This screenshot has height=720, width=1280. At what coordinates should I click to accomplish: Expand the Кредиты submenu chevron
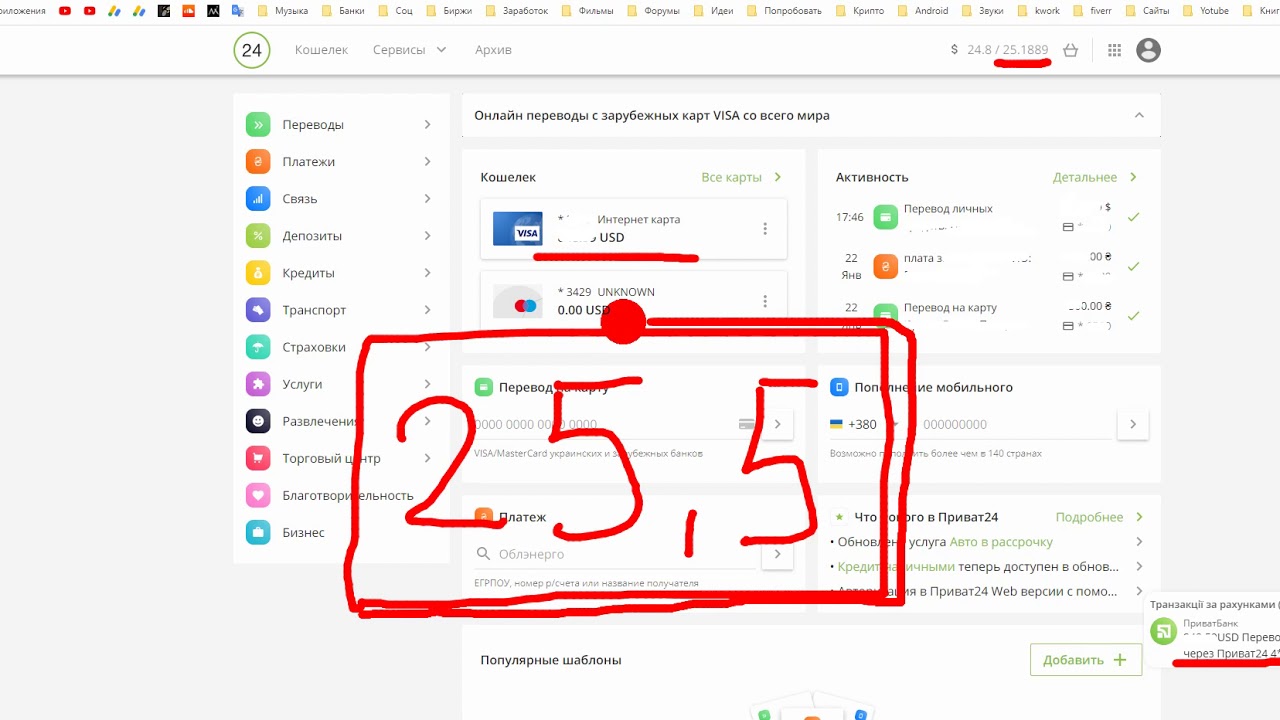tap(427, 273)
